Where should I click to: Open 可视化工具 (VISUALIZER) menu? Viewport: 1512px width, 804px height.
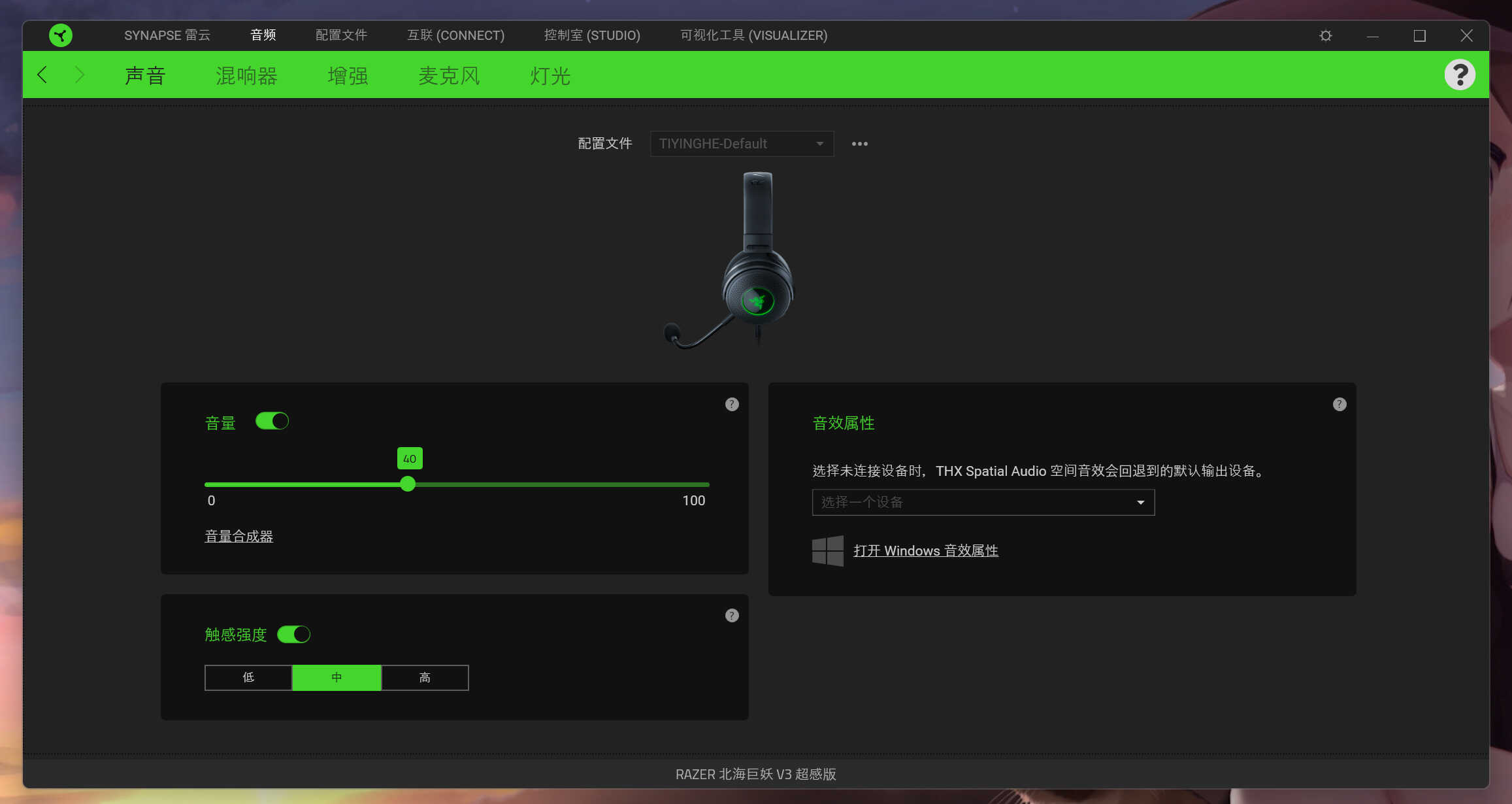[753, 35]
